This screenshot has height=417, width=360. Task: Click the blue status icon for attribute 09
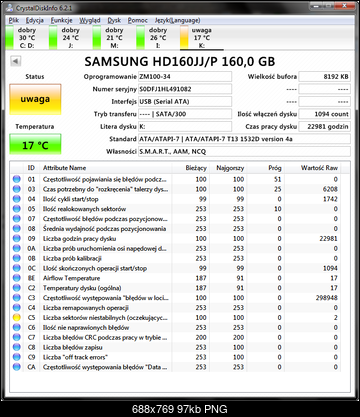coord(16,239)
